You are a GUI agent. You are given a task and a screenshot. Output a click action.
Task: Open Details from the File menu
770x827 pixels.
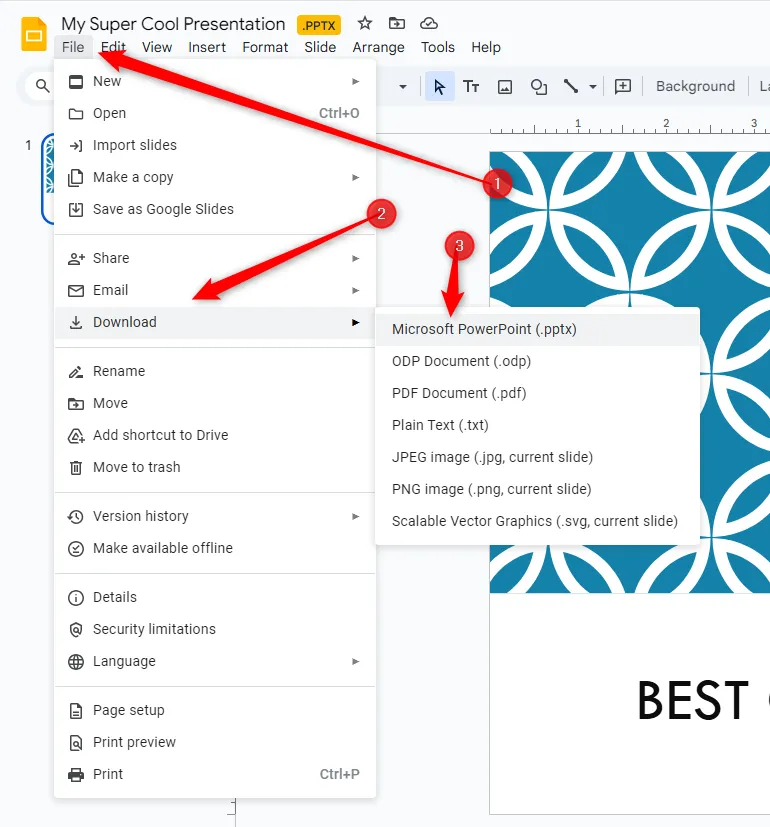215,597
